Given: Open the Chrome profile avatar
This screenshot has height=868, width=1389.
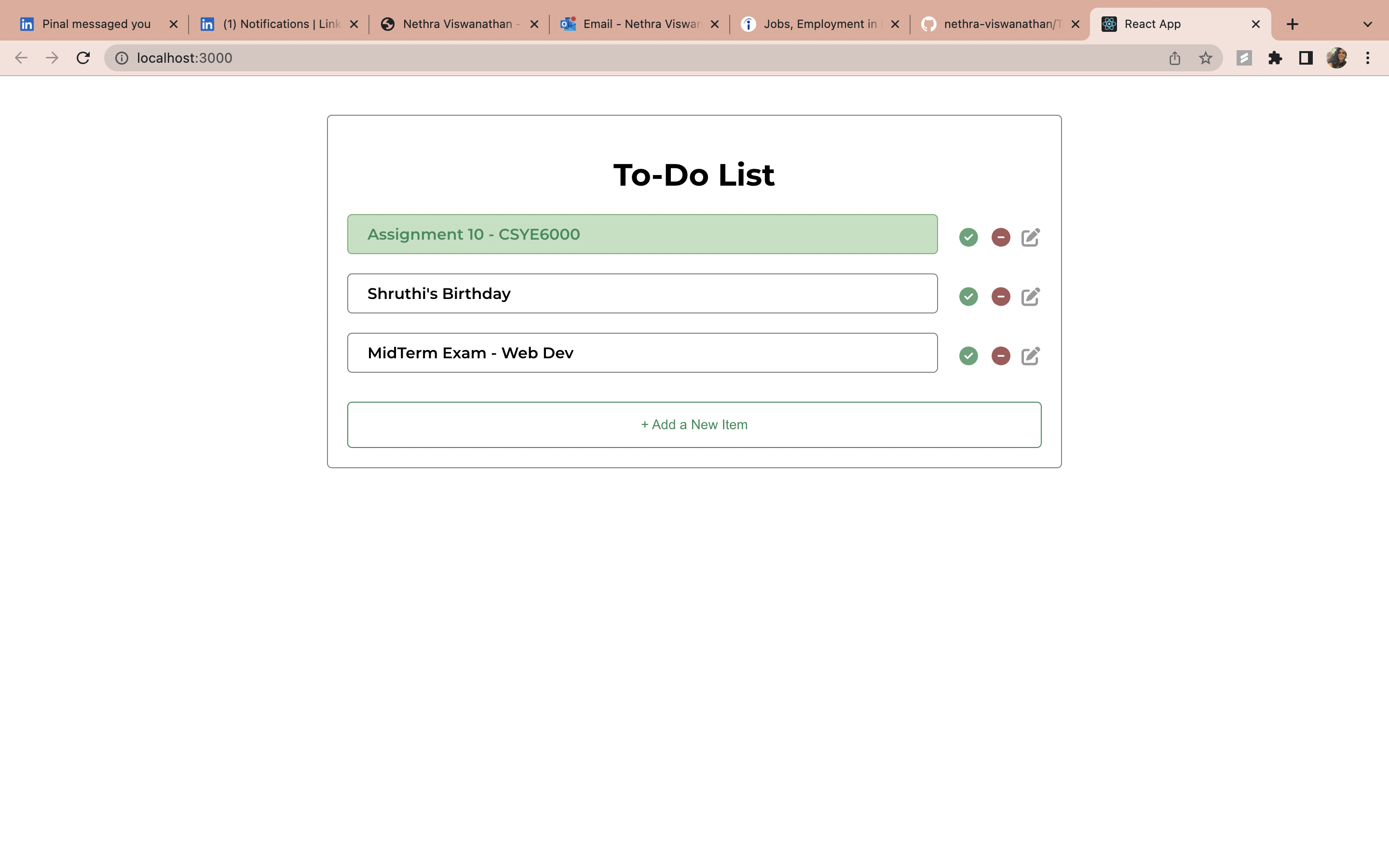Looking at the screenshot, I should point(1337,58).
